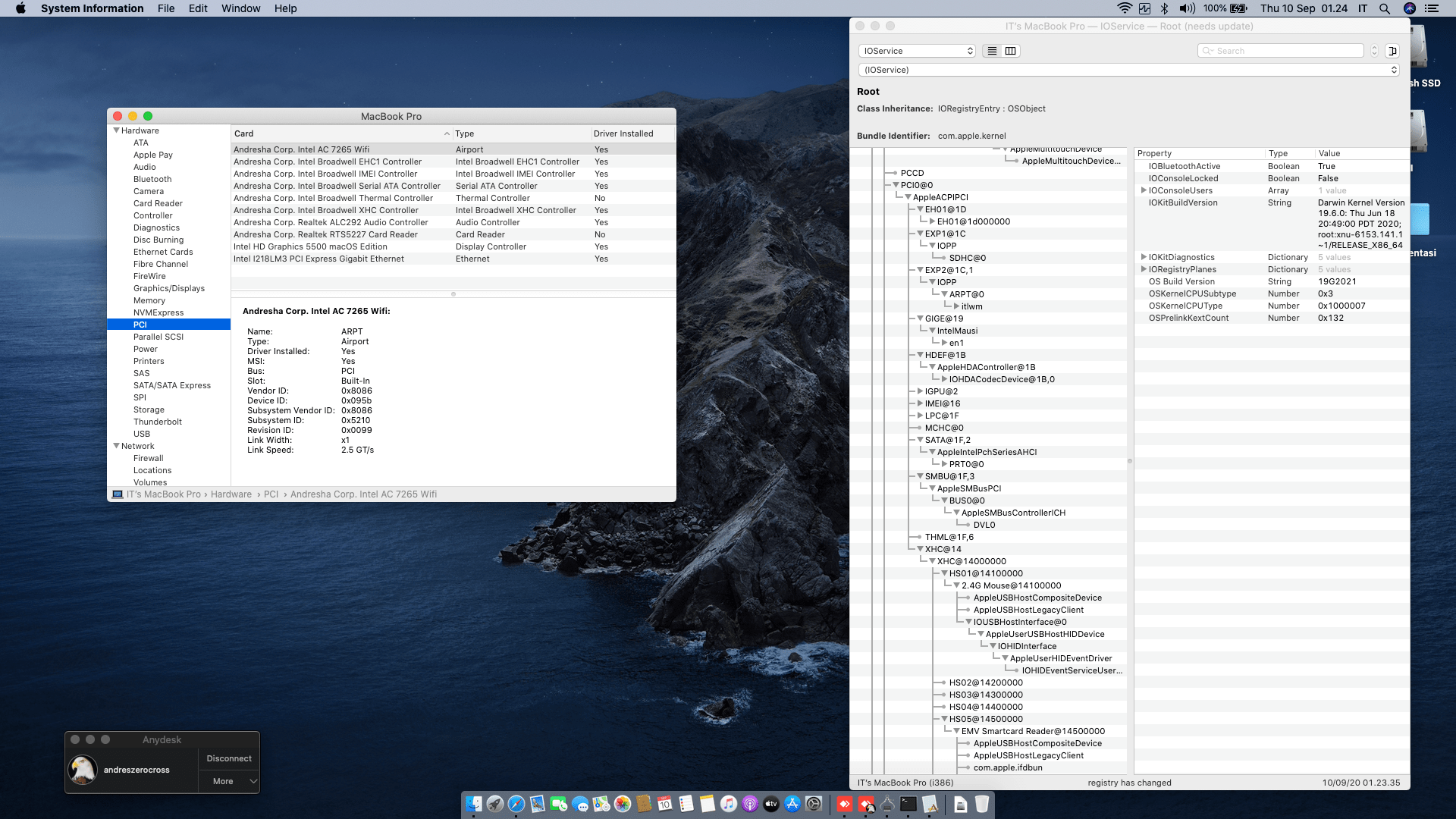Select the itlwm node in registry tree

pos(972,306)
